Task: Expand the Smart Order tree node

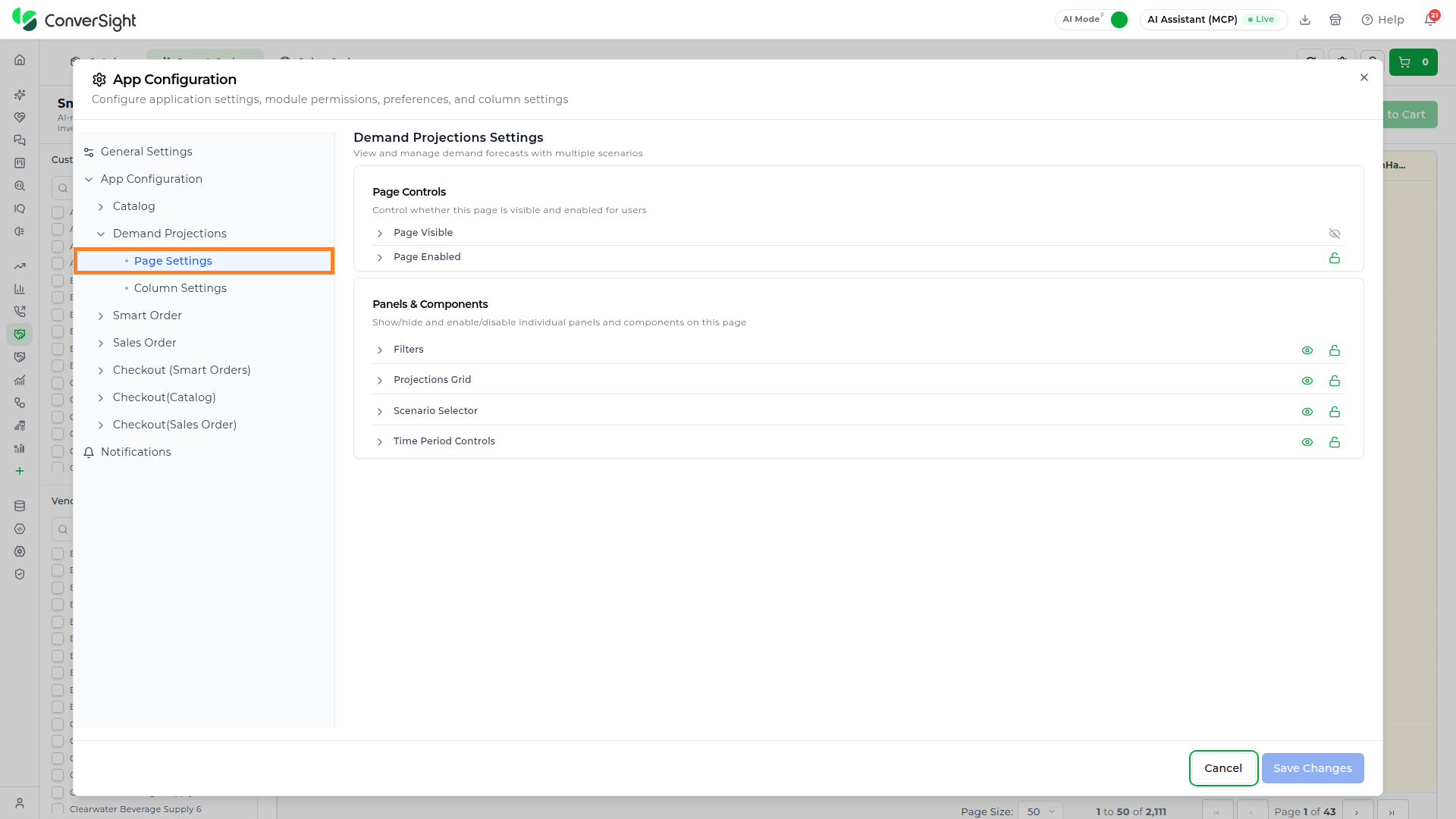Action: (x=101, y=316)
